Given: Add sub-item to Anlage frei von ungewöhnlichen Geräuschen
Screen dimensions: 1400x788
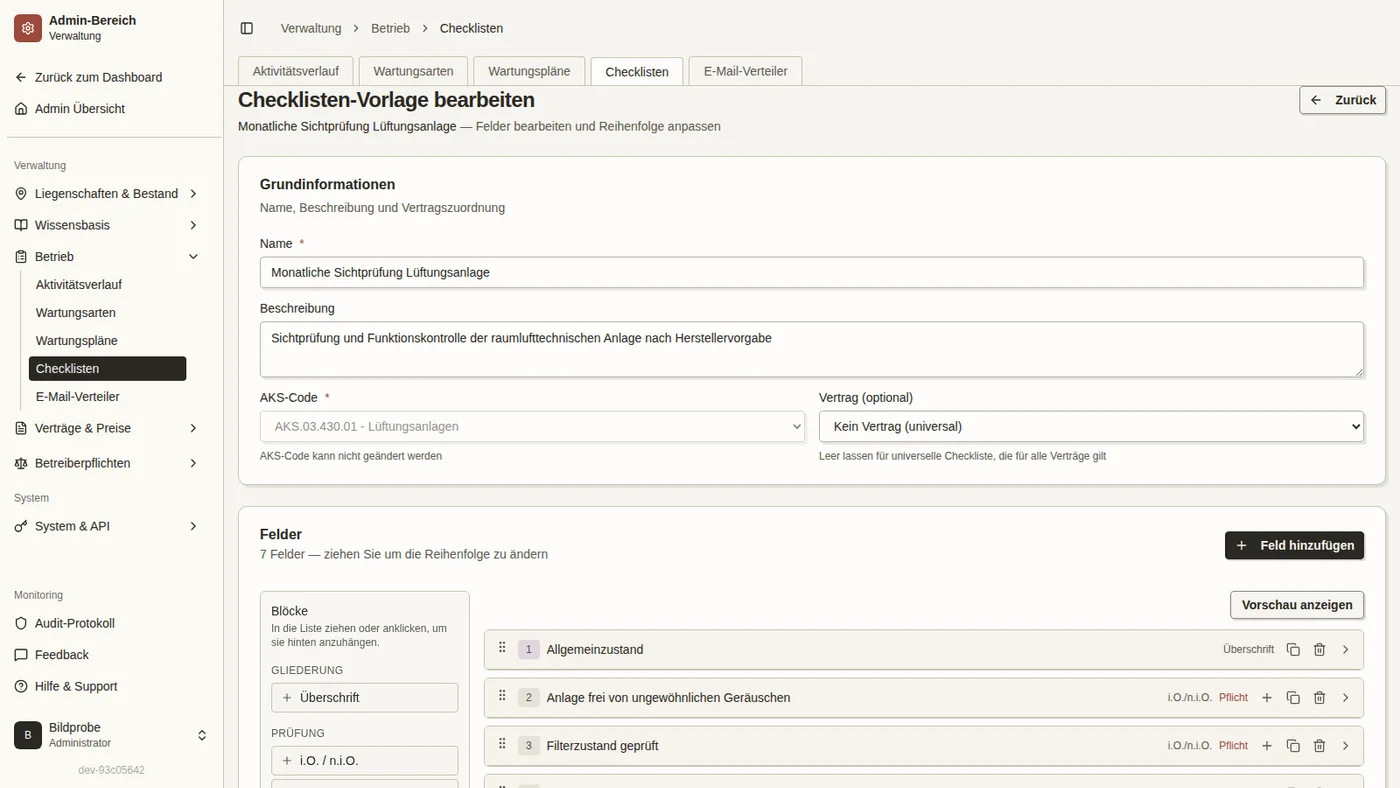Looking at the screenshot, I should coord(1267,698).
